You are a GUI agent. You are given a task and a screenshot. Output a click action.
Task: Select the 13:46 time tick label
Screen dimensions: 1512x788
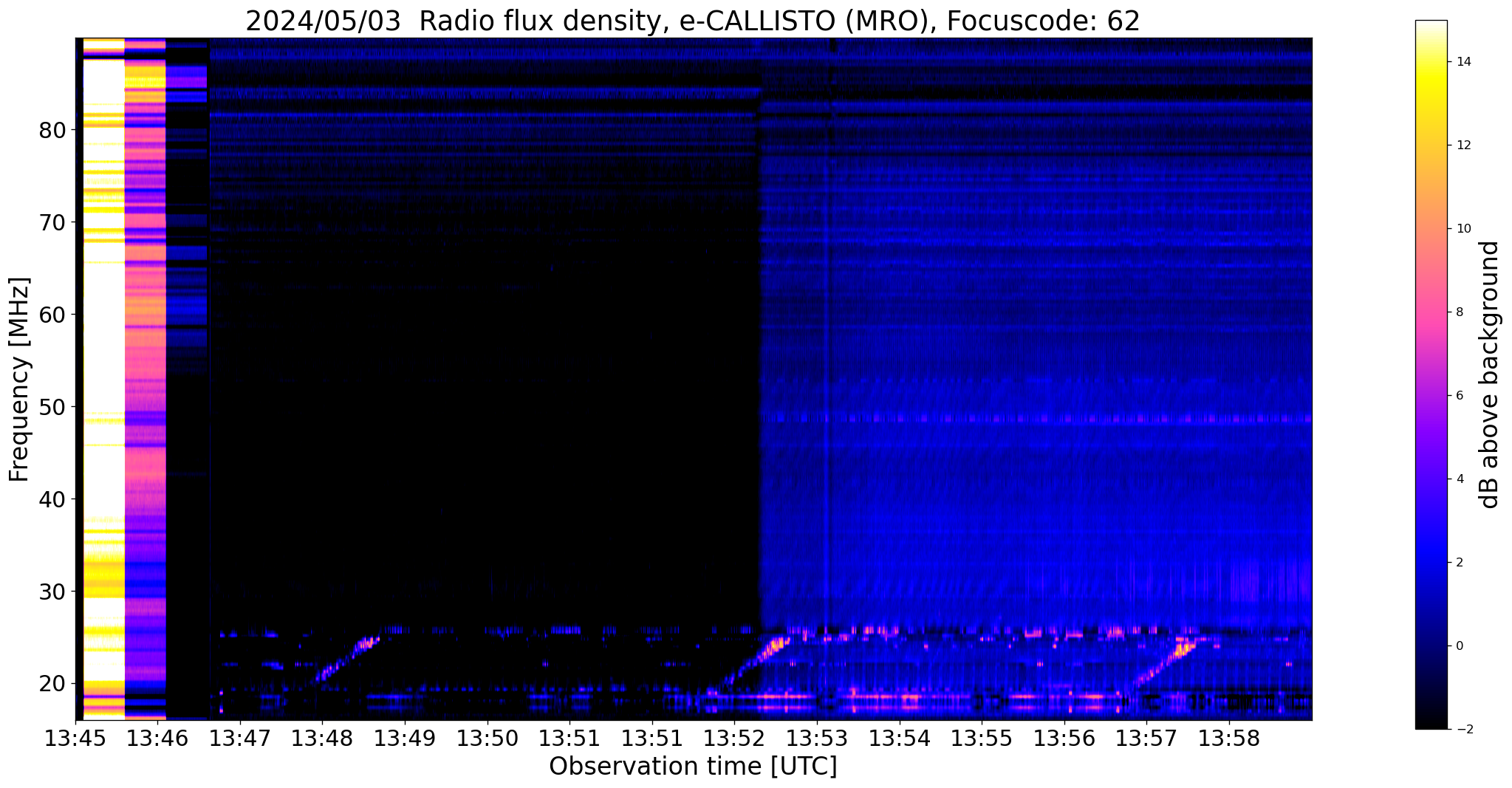(157, 737)
